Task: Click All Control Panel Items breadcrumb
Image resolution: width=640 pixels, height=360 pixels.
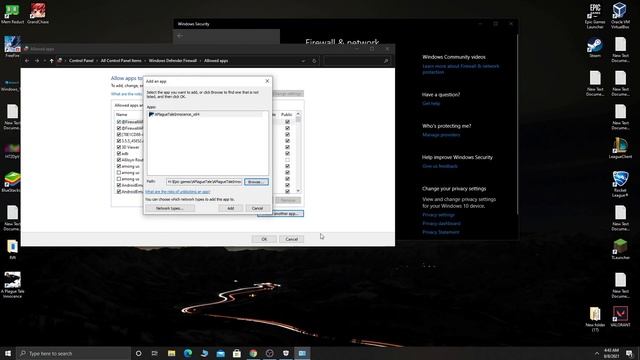Action: 121,60
